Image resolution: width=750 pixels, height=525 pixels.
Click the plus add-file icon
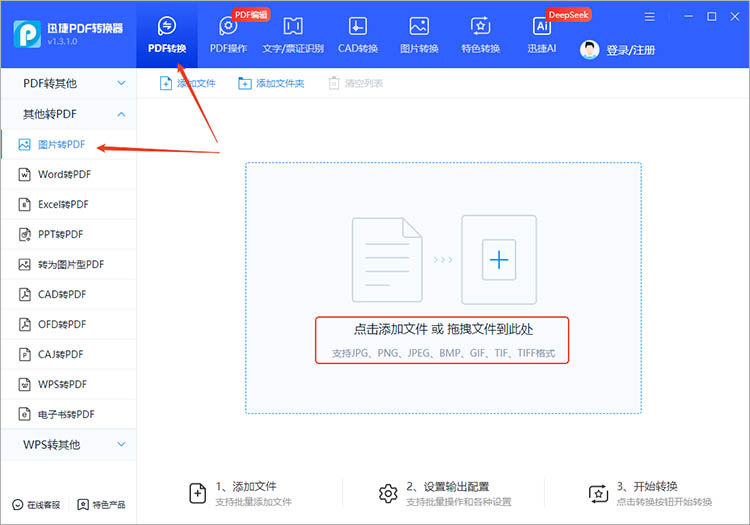pos(499,260)
